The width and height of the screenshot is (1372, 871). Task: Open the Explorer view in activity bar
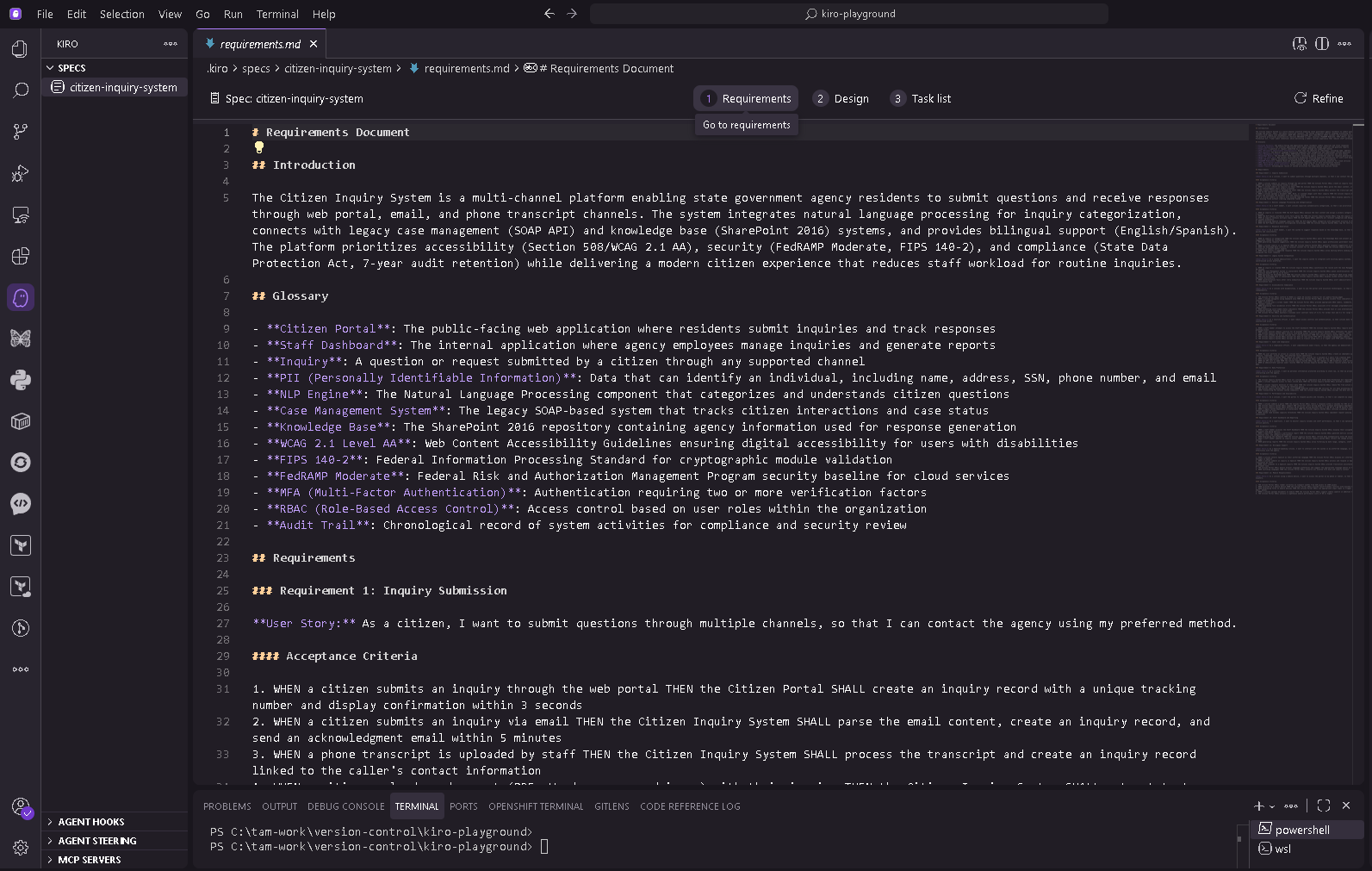point(20,49)
